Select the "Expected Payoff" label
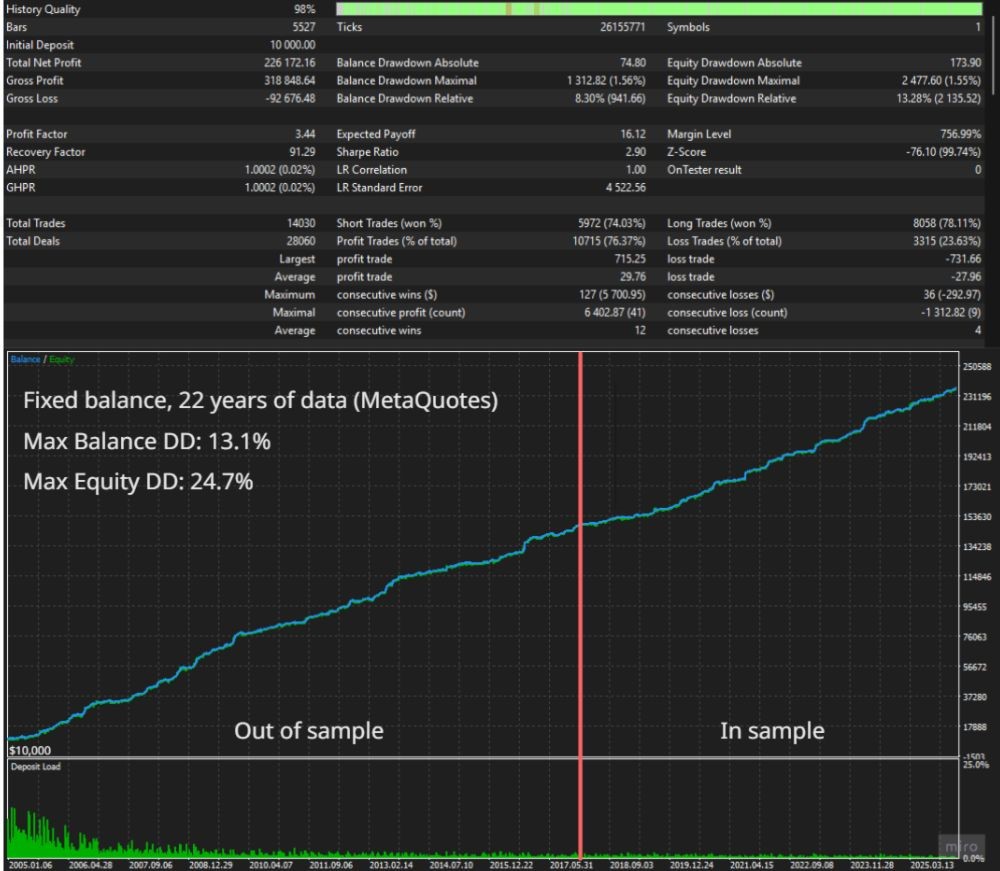The height and width of the screenshot is (871, 1000). [376, 134]
